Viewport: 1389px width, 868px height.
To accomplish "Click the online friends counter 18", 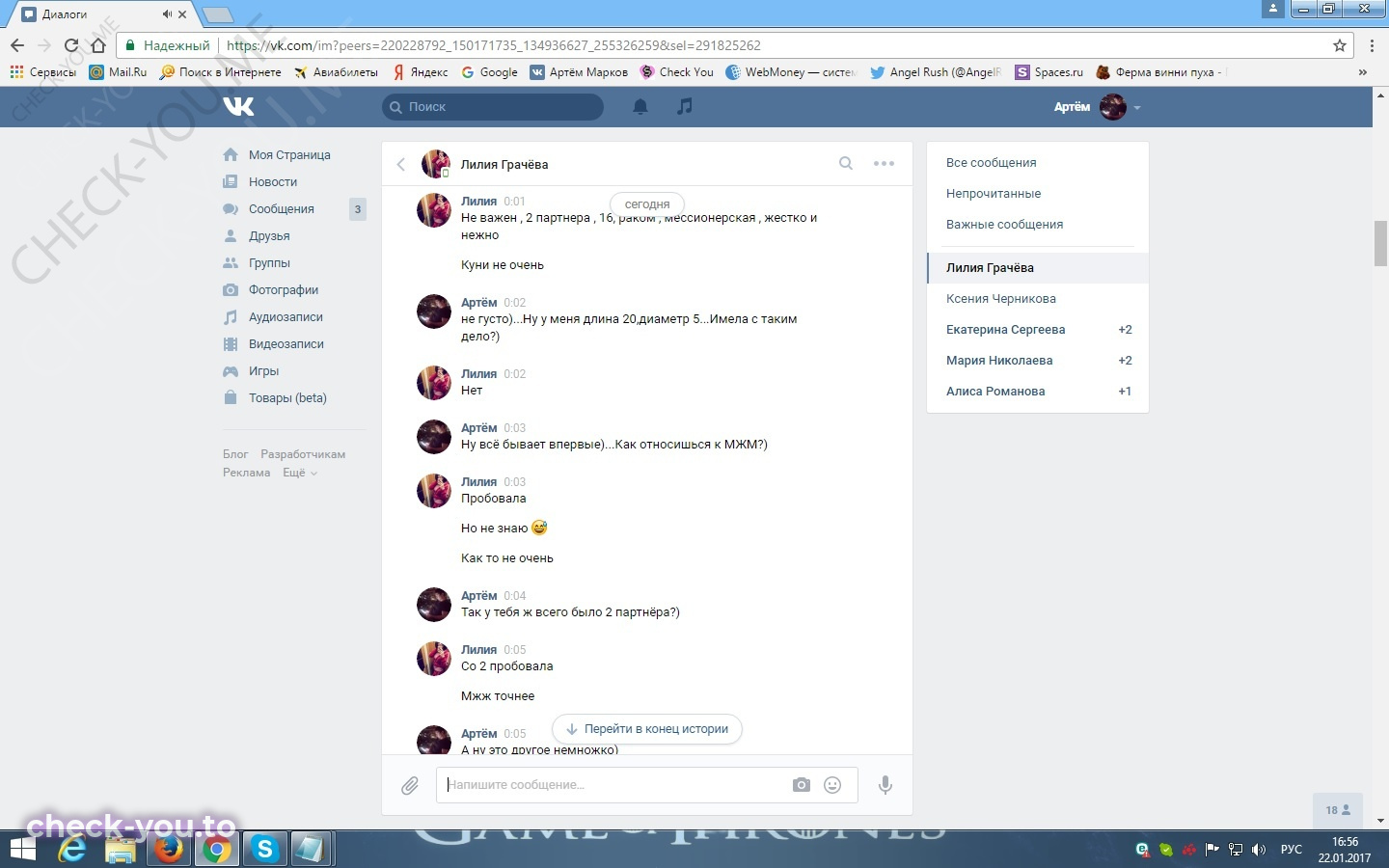I will click(x=1338, y=810).
